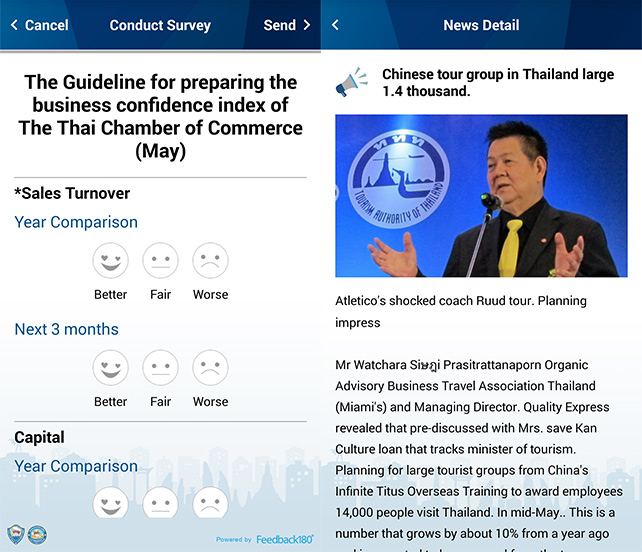The image size is (642, 552).
Task: Pick the happy face under Capital Year Comparison
Action: (110, 503)
